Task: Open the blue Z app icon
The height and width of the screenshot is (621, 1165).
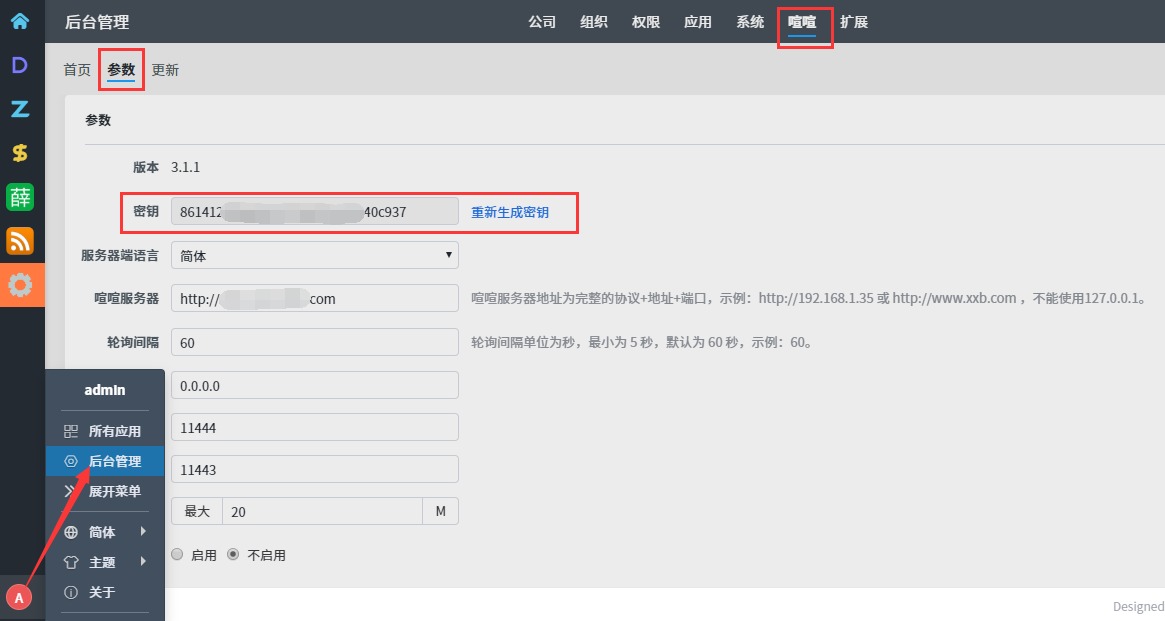Action: 20,109
